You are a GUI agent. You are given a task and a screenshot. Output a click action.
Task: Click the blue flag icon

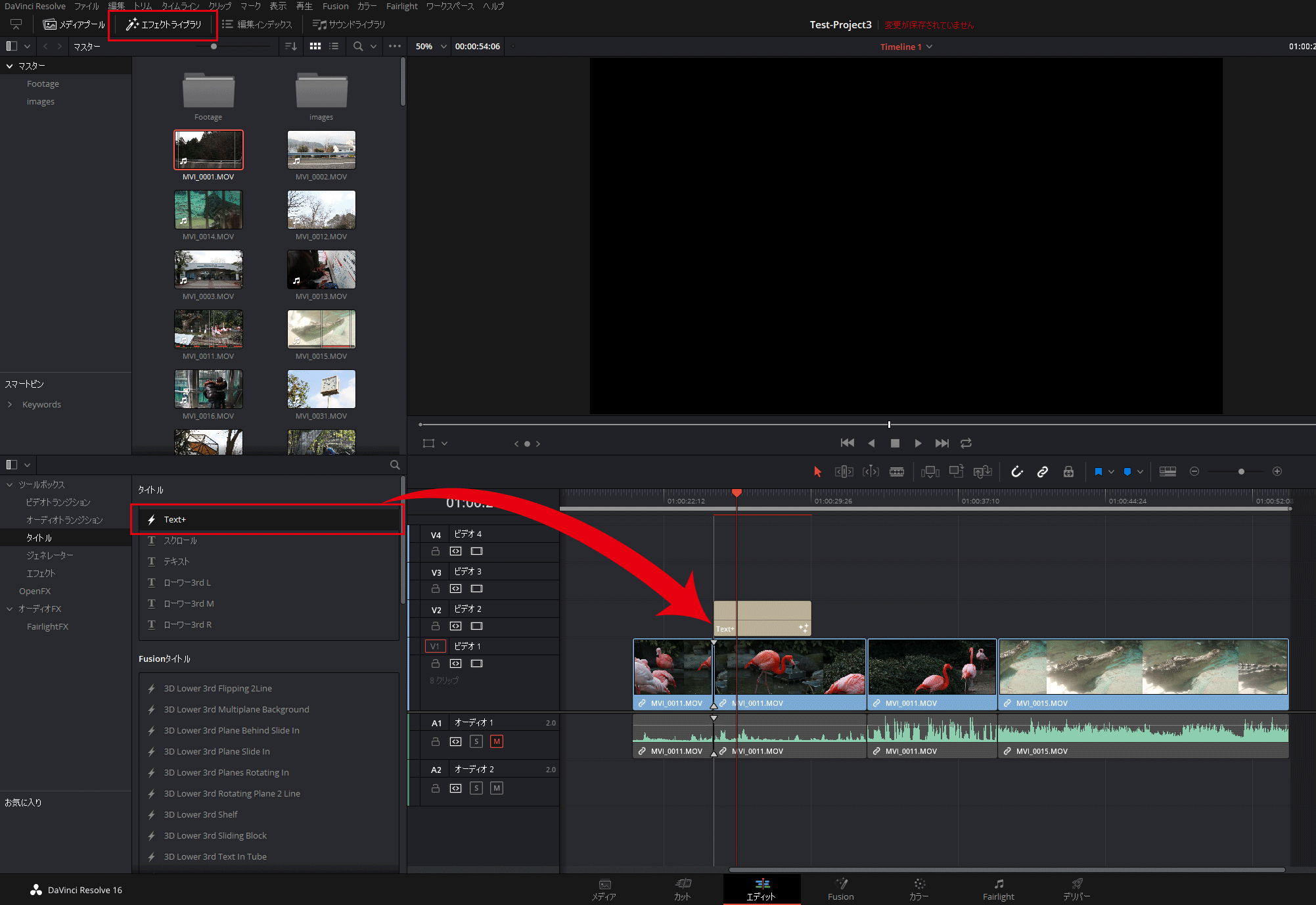click(x=1098, y=472)
